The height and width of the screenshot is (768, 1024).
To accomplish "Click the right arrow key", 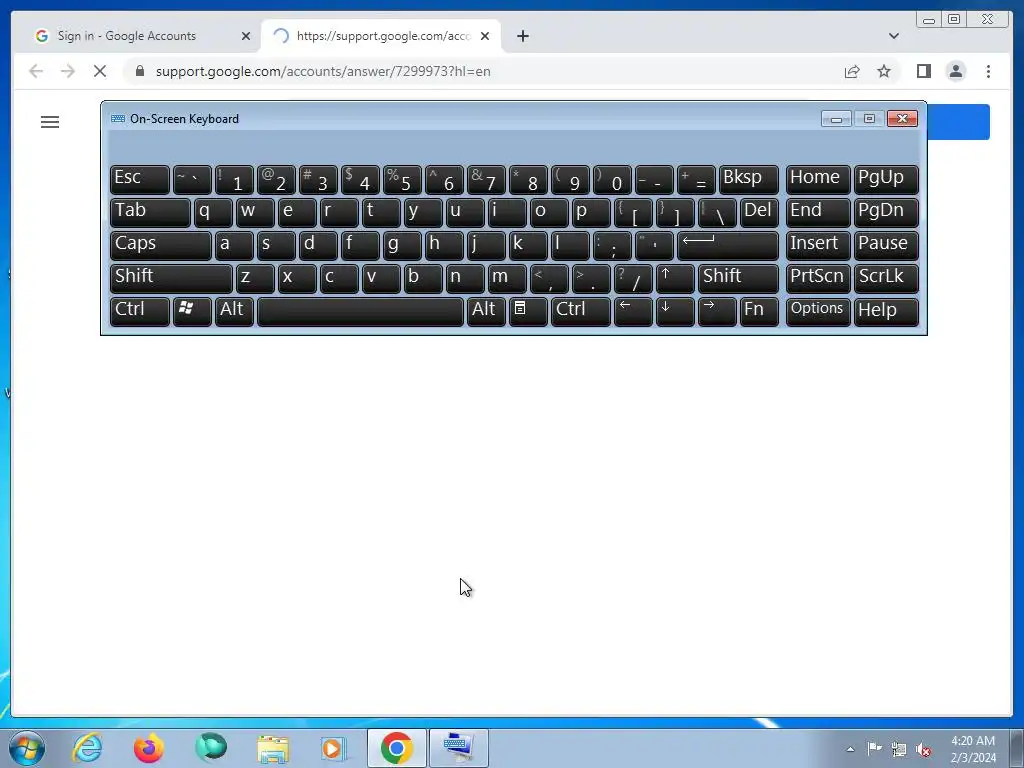I will click(716, 311).
